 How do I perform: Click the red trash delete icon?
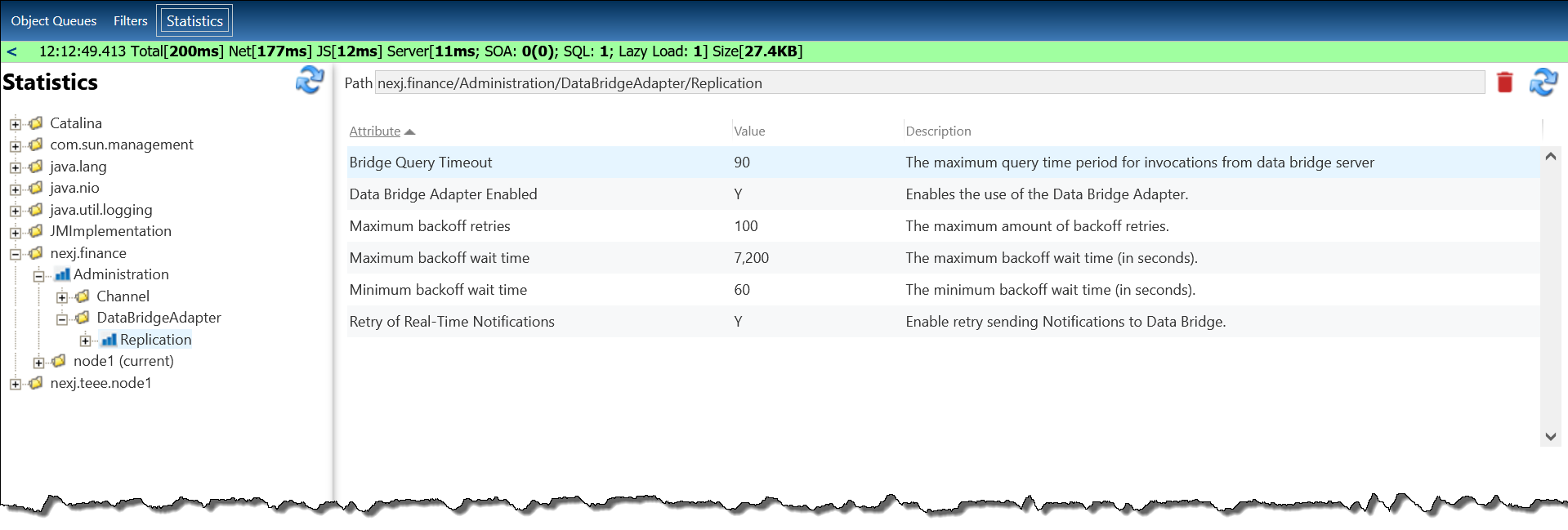[1504, 82]
